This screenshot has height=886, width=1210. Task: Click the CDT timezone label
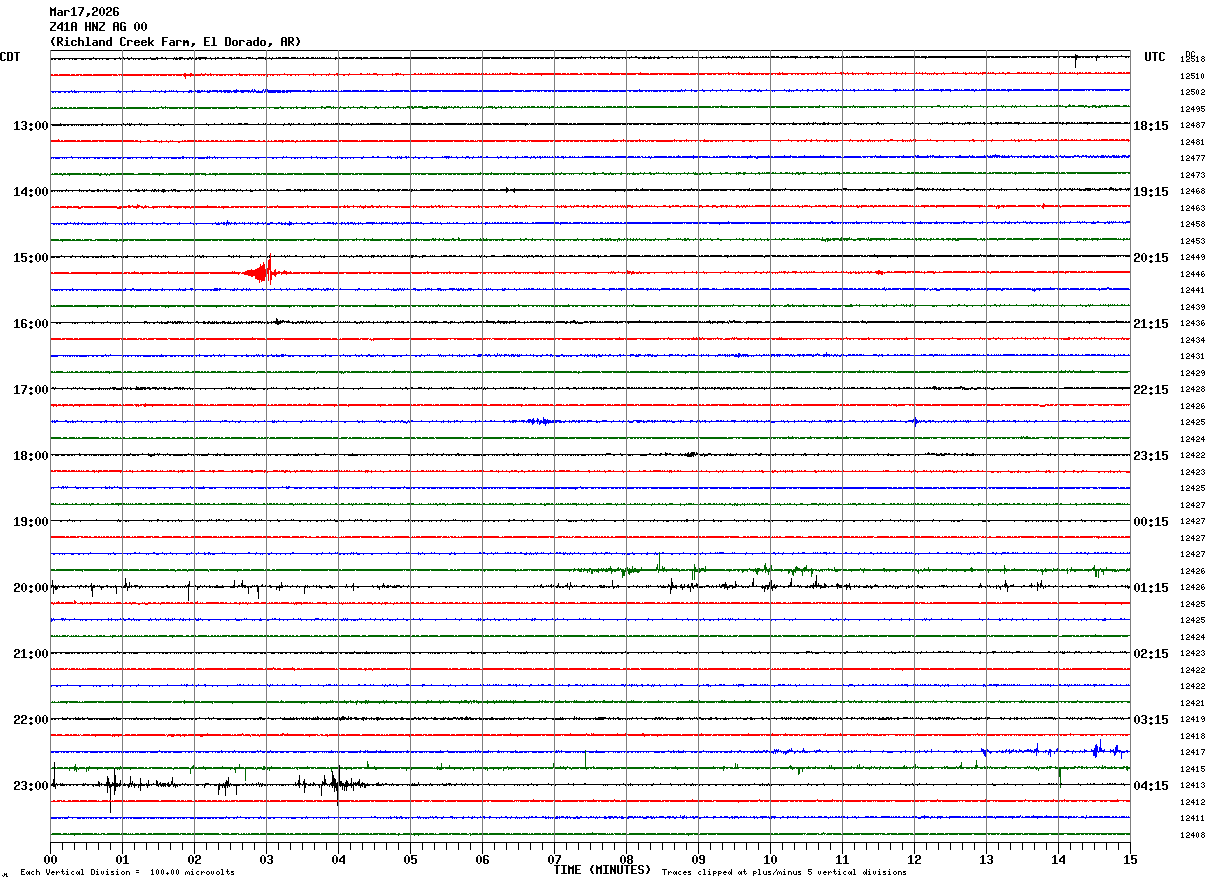point(10,57)
